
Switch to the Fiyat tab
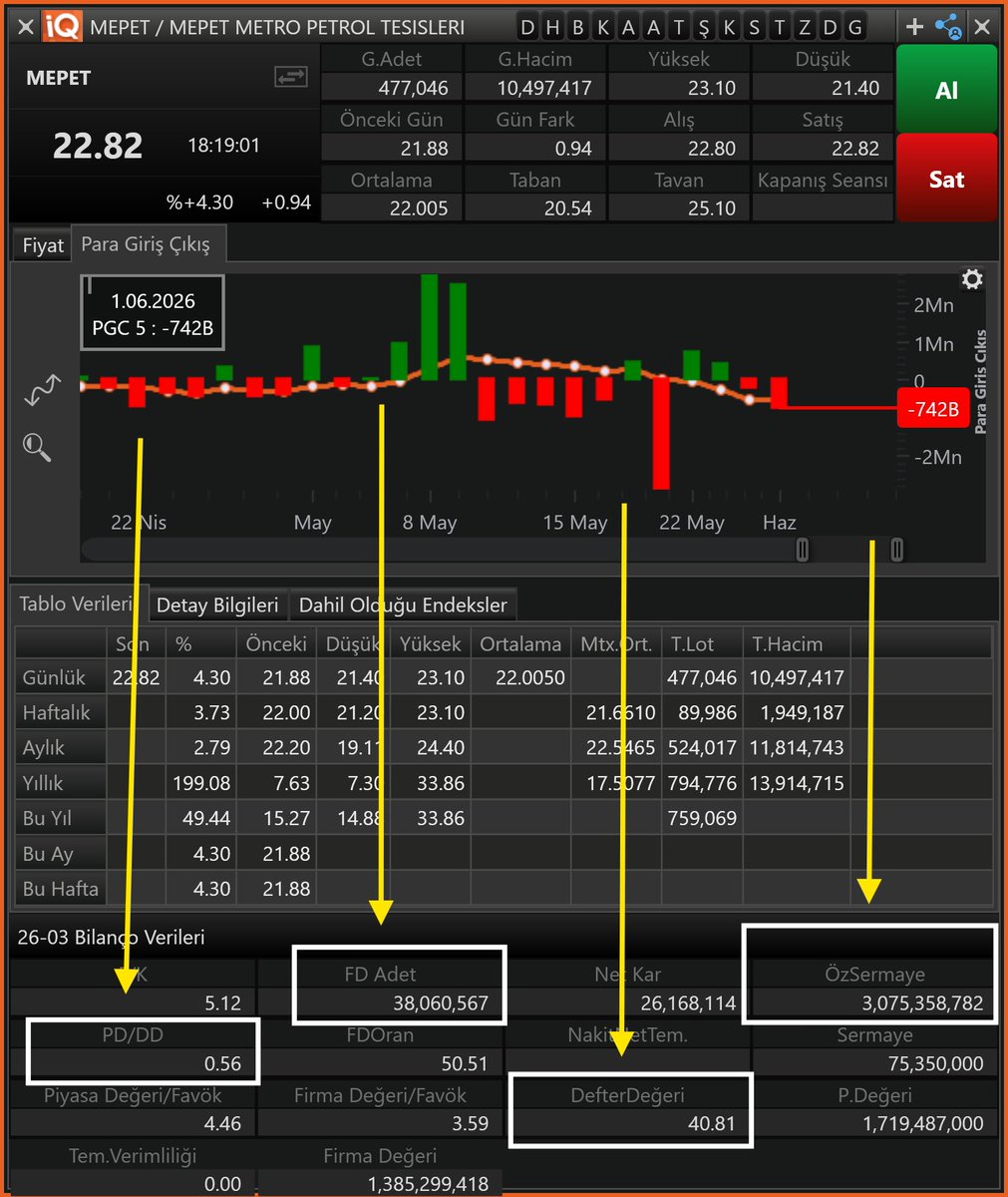point(43,245)
